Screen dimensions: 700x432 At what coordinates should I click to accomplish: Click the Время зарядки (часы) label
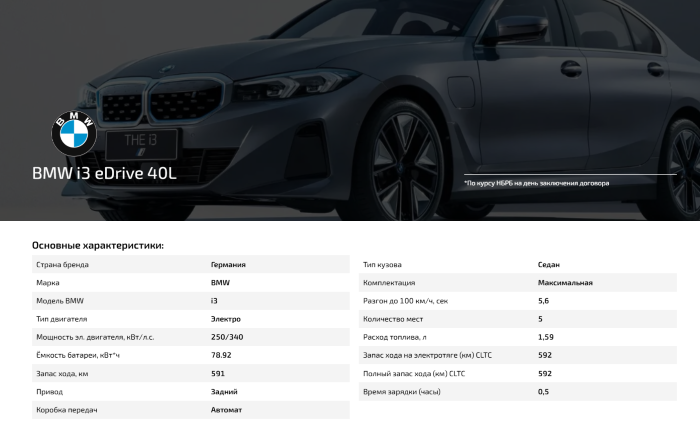pyautogui.click(x=402, y=392)
